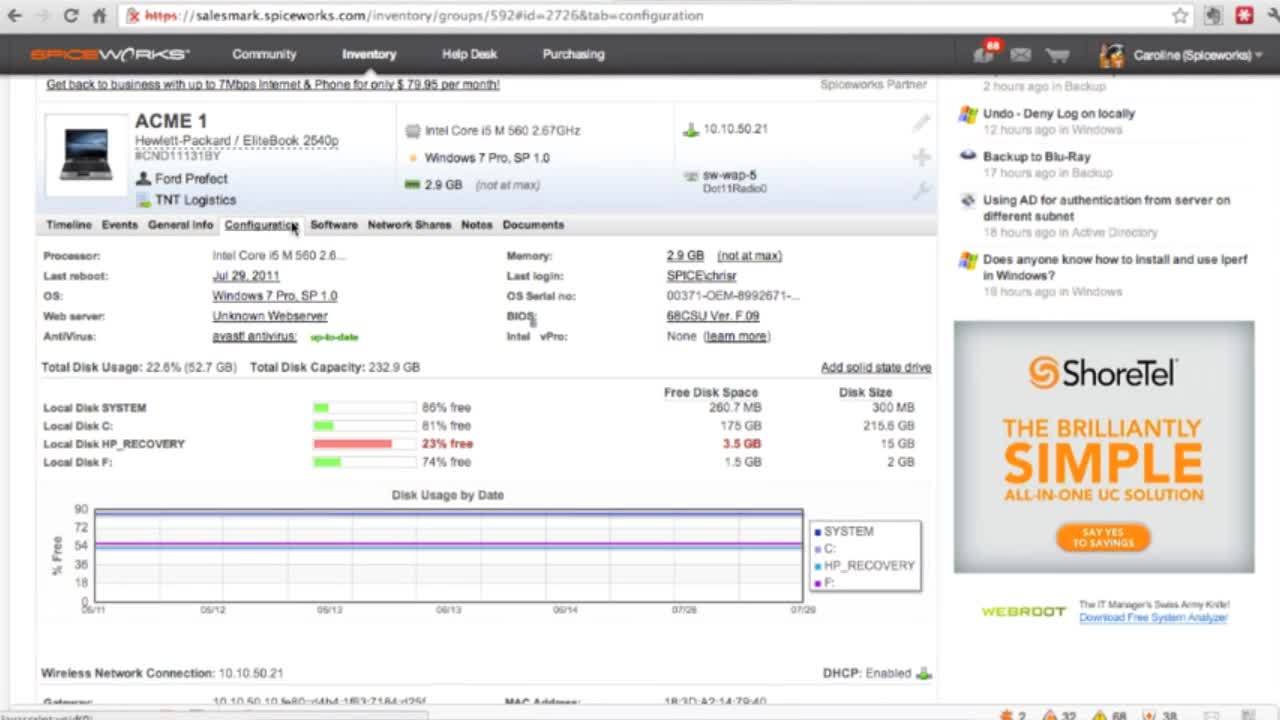Screen dimensions: 1280x720
Task: Click the plus icon in device header
Action: point(921,157)
